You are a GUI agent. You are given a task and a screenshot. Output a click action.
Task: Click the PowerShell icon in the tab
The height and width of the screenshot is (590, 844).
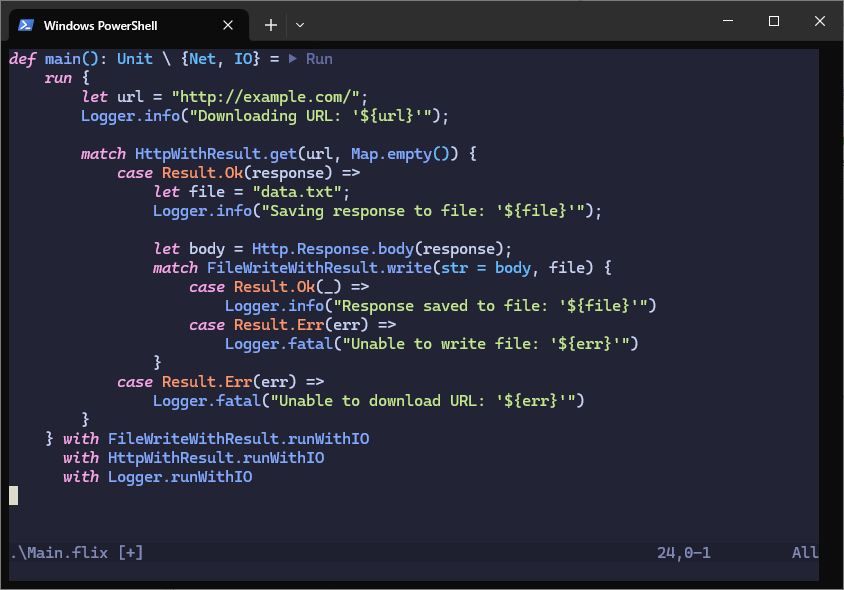(26, 25)
